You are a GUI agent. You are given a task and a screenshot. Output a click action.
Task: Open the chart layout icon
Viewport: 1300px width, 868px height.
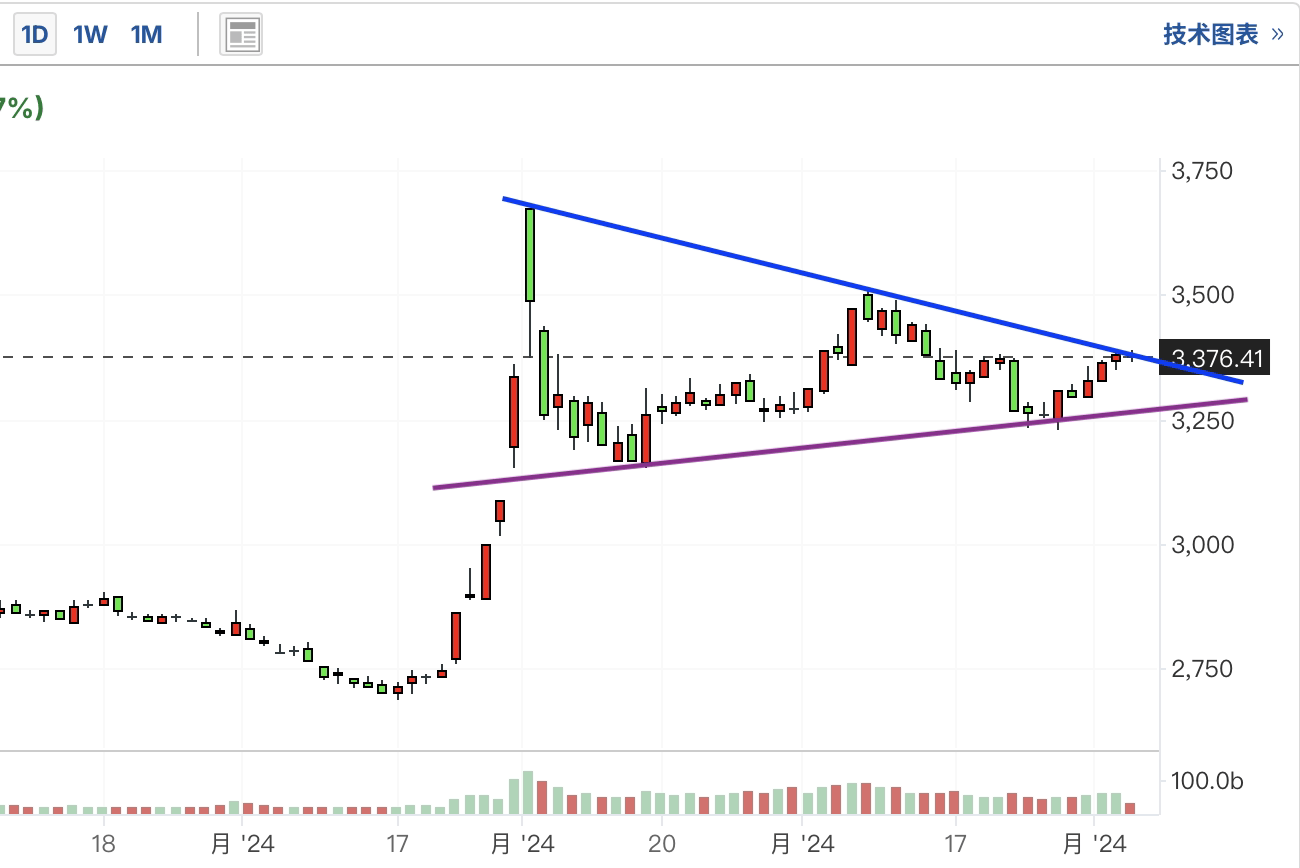241,35
